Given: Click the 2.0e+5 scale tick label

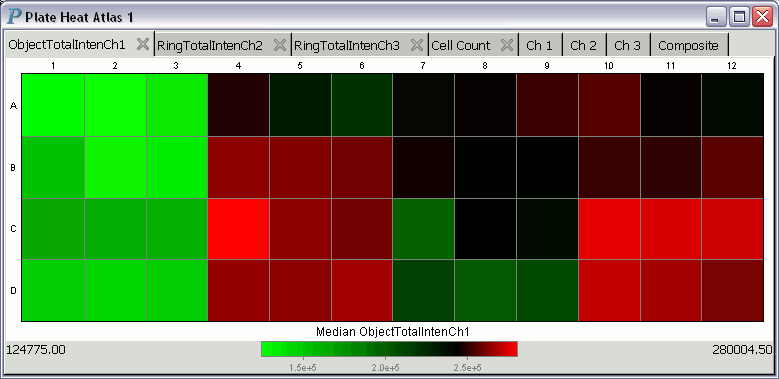Looking at the screenshot, I should pyautogui.click(x=386, y=368).
